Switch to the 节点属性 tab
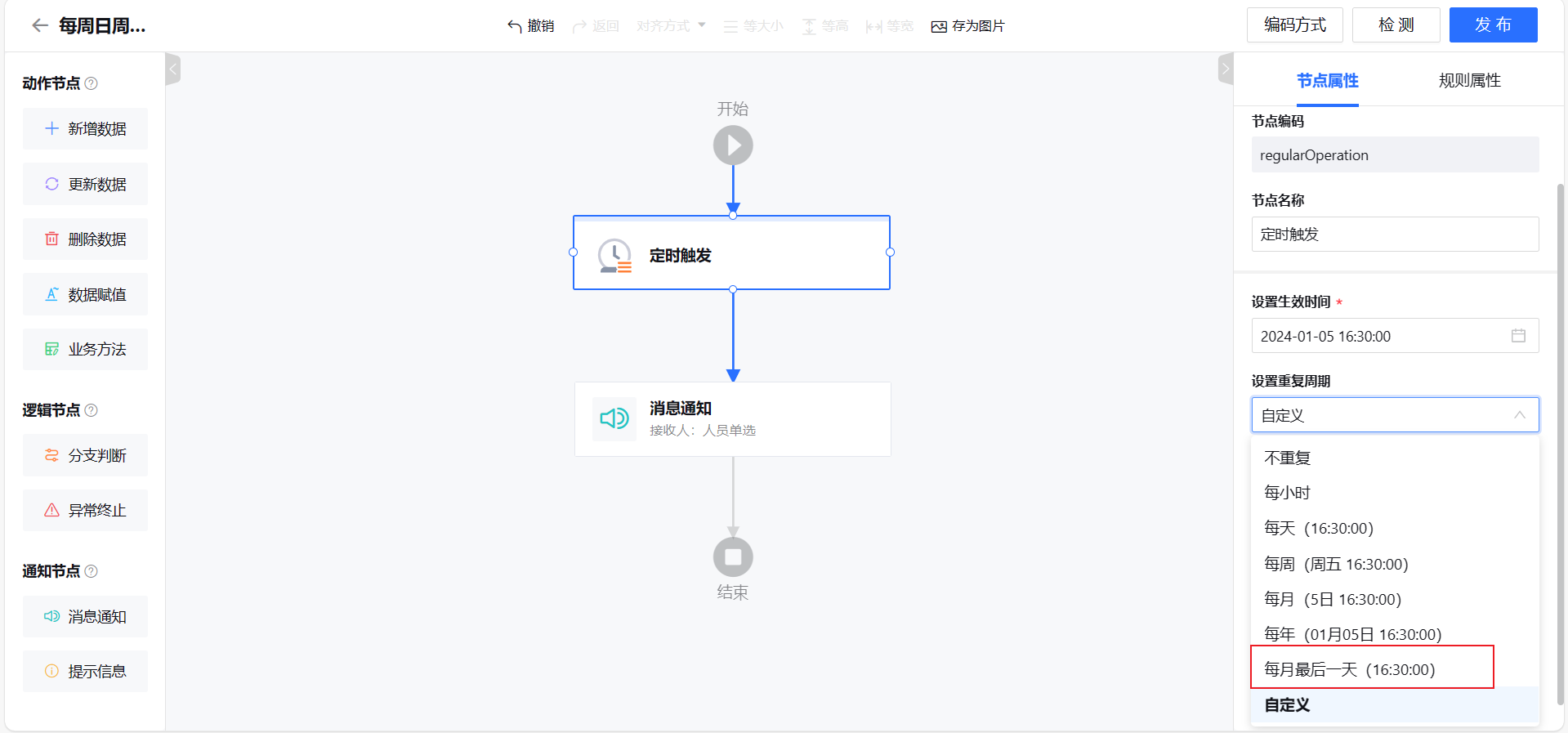The image size is (1568, 733). (1327, 81)
